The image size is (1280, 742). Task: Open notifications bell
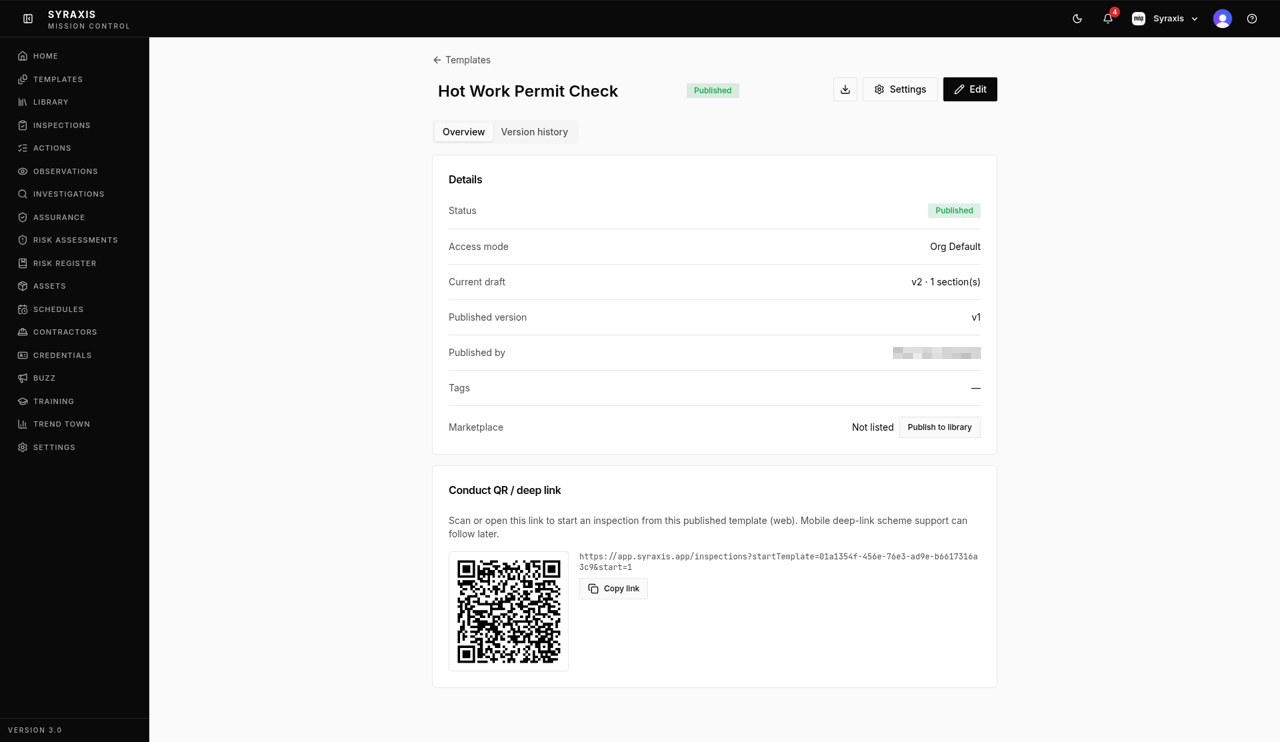coord(1108,19)
